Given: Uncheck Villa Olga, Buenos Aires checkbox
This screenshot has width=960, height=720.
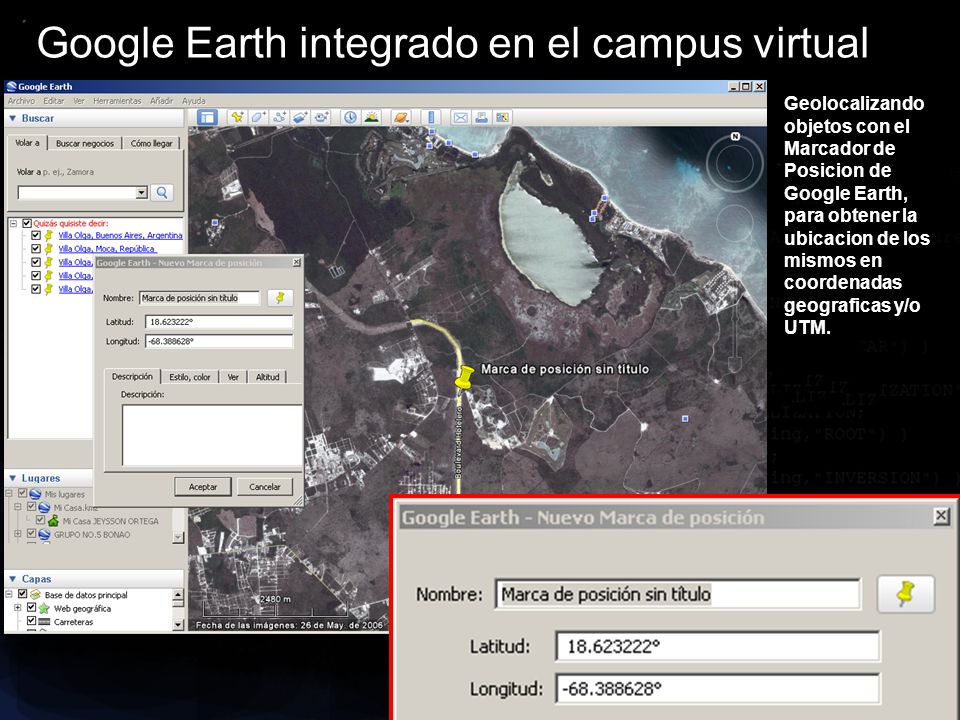Looking at the screenshot, I should click(x=36, y=235).
